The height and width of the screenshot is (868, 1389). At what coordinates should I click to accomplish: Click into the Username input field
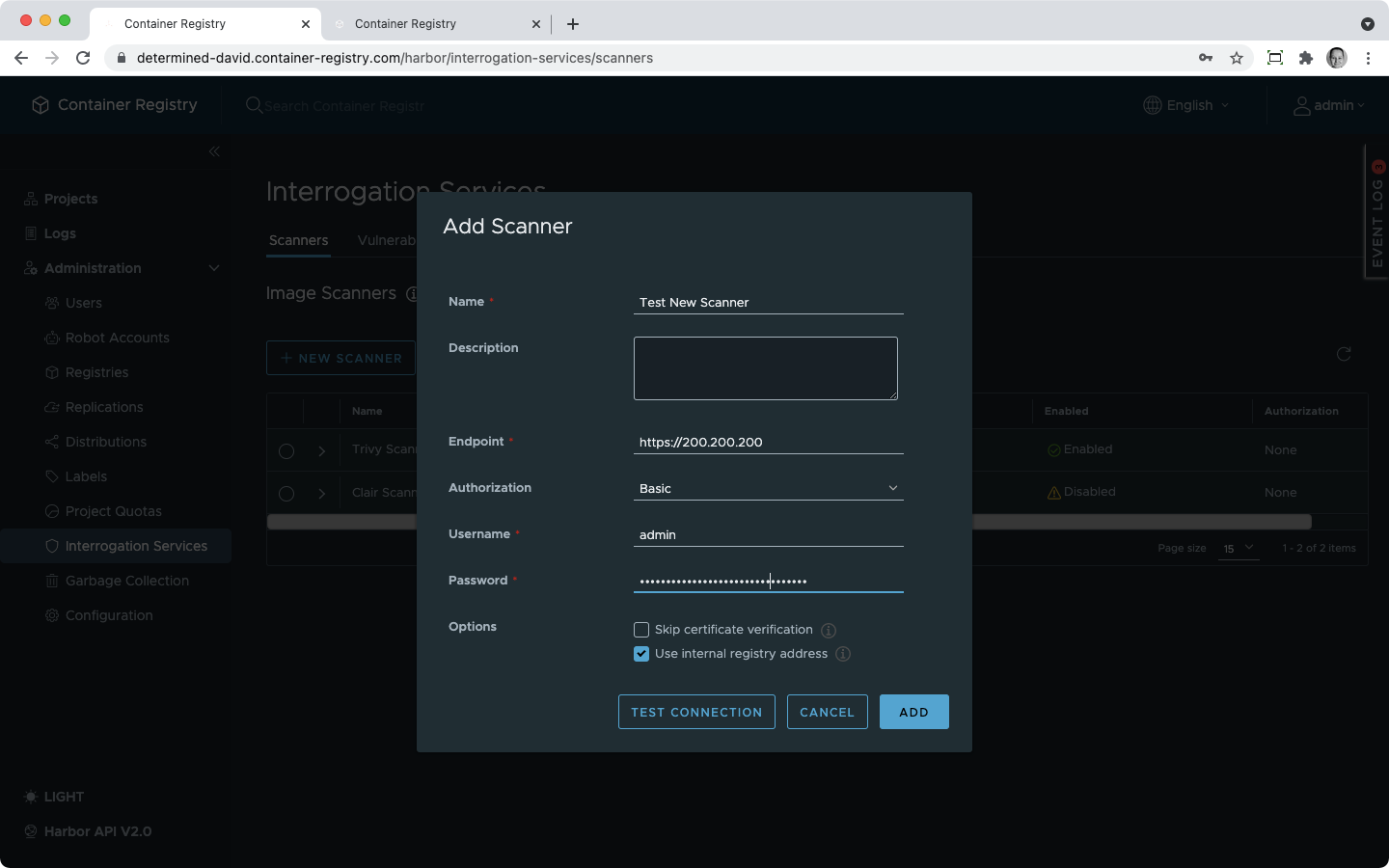click(769, 535)
